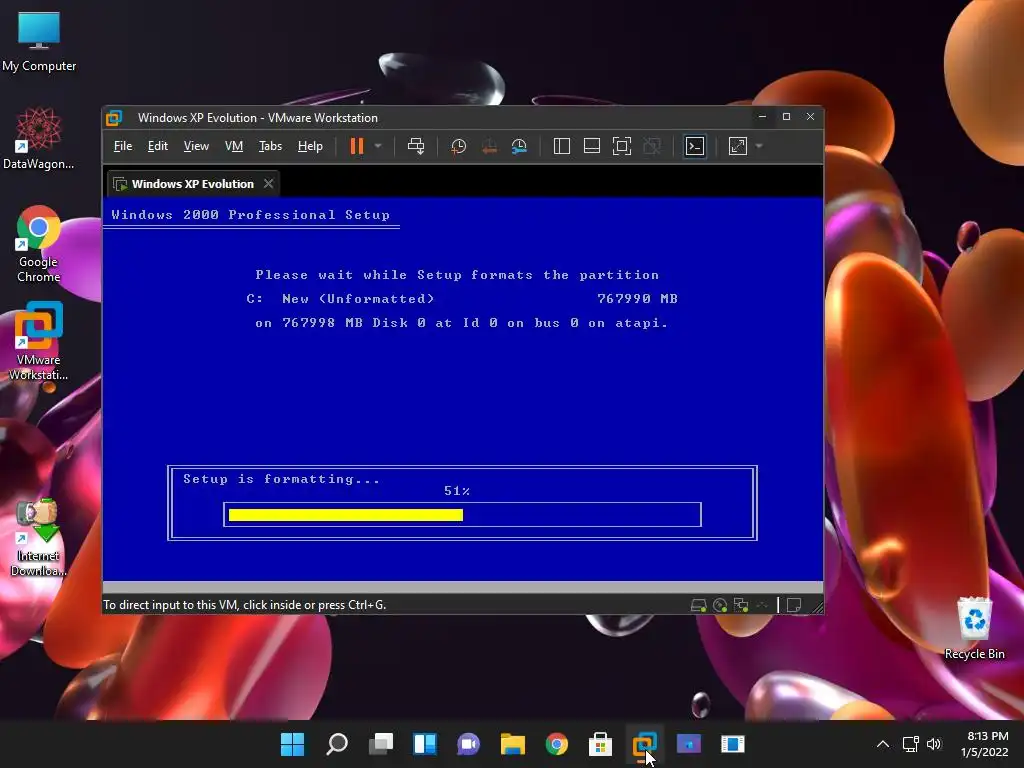Image resolution: width=1024 pixels, height=768 pixels.
Task: Click the CD/DVD drive status bar icon
Action: (x=720, y=605)
